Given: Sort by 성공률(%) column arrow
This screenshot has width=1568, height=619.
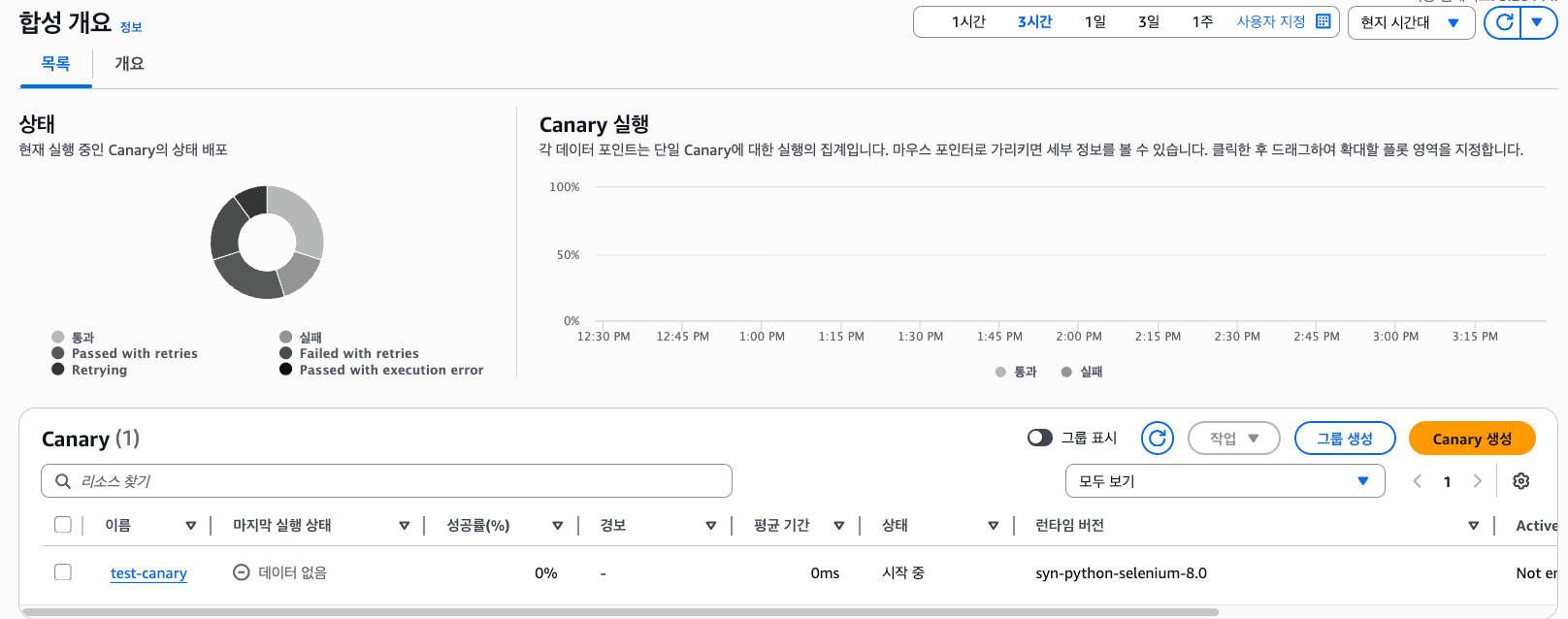Looking at the screenshot, I should (558, 526).
